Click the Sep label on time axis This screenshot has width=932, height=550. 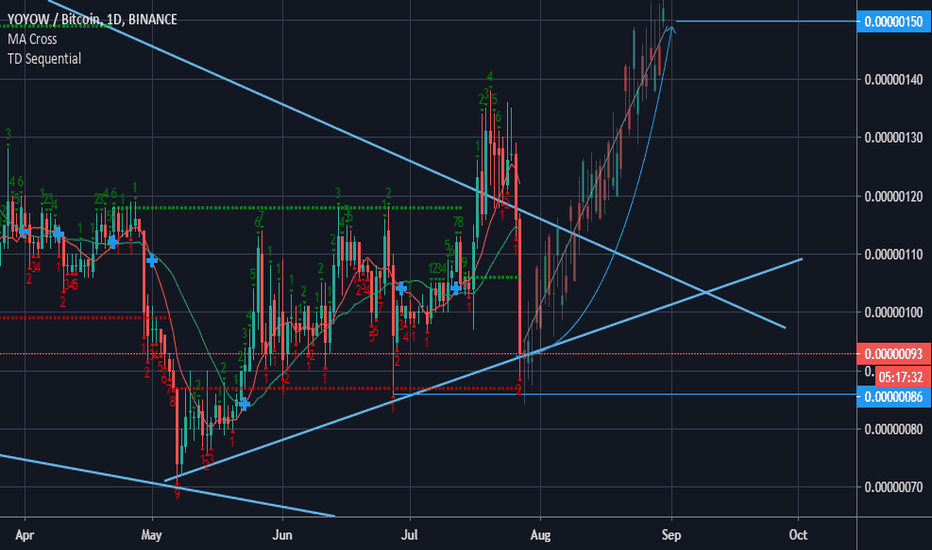tap(671, 535)
